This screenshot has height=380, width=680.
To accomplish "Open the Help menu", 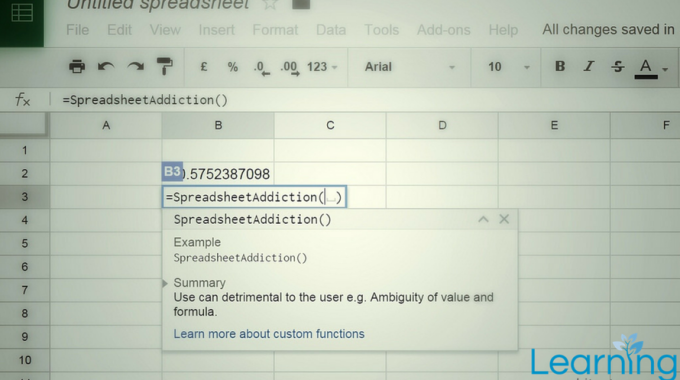I will 503,30.
